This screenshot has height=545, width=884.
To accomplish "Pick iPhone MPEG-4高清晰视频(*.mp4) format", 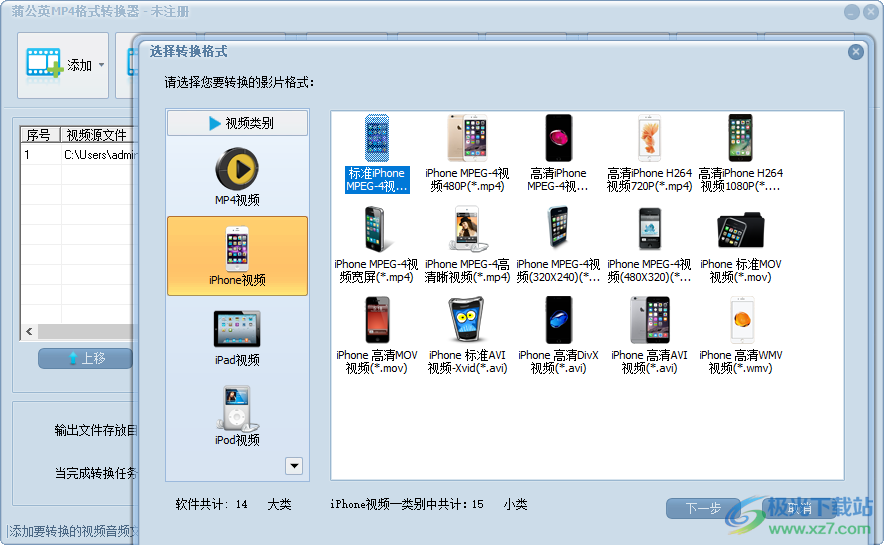I will [467, 245].
